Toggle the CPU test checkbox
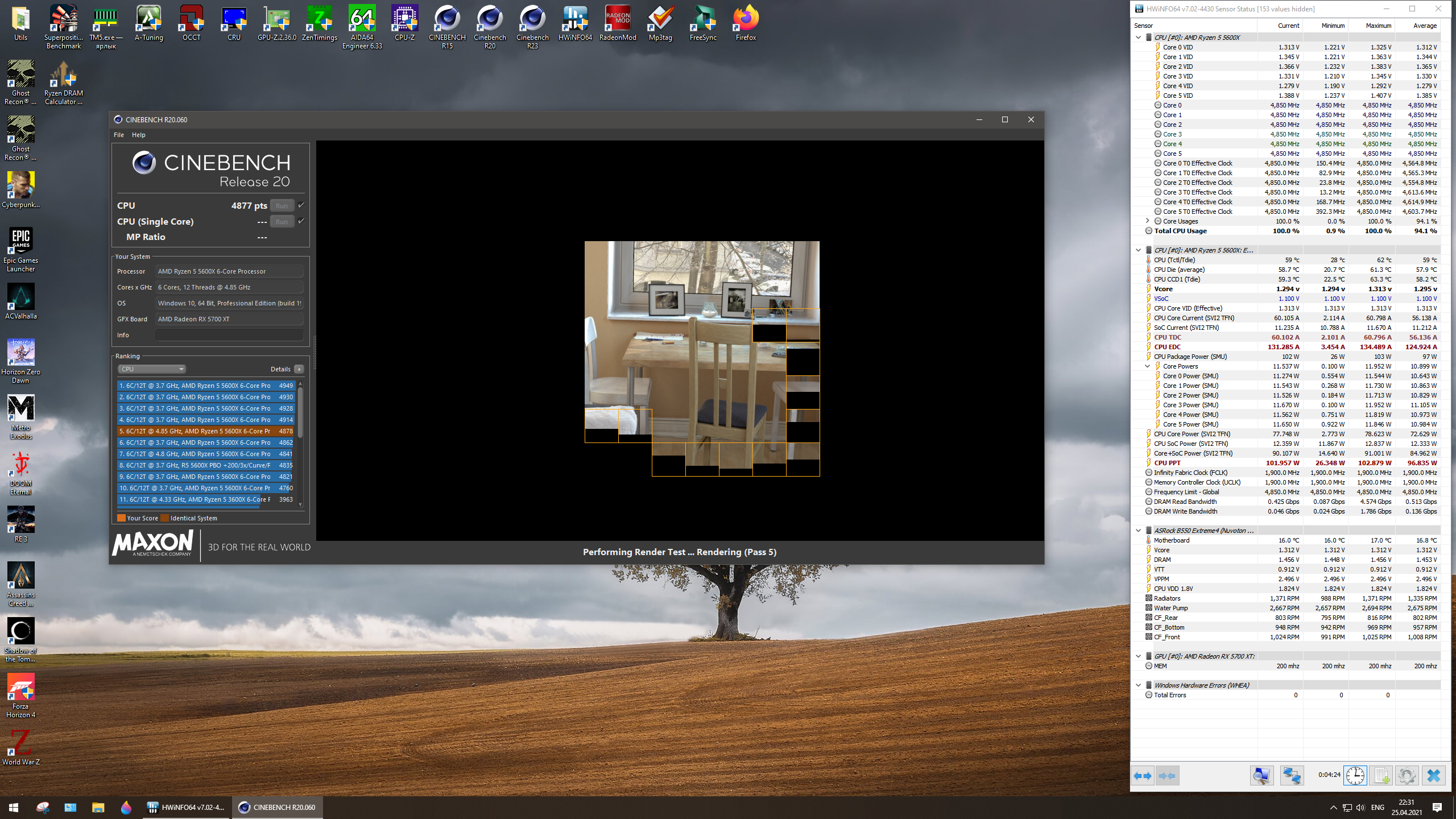Viewport: 1456px width, 819px height. (301, 205)
